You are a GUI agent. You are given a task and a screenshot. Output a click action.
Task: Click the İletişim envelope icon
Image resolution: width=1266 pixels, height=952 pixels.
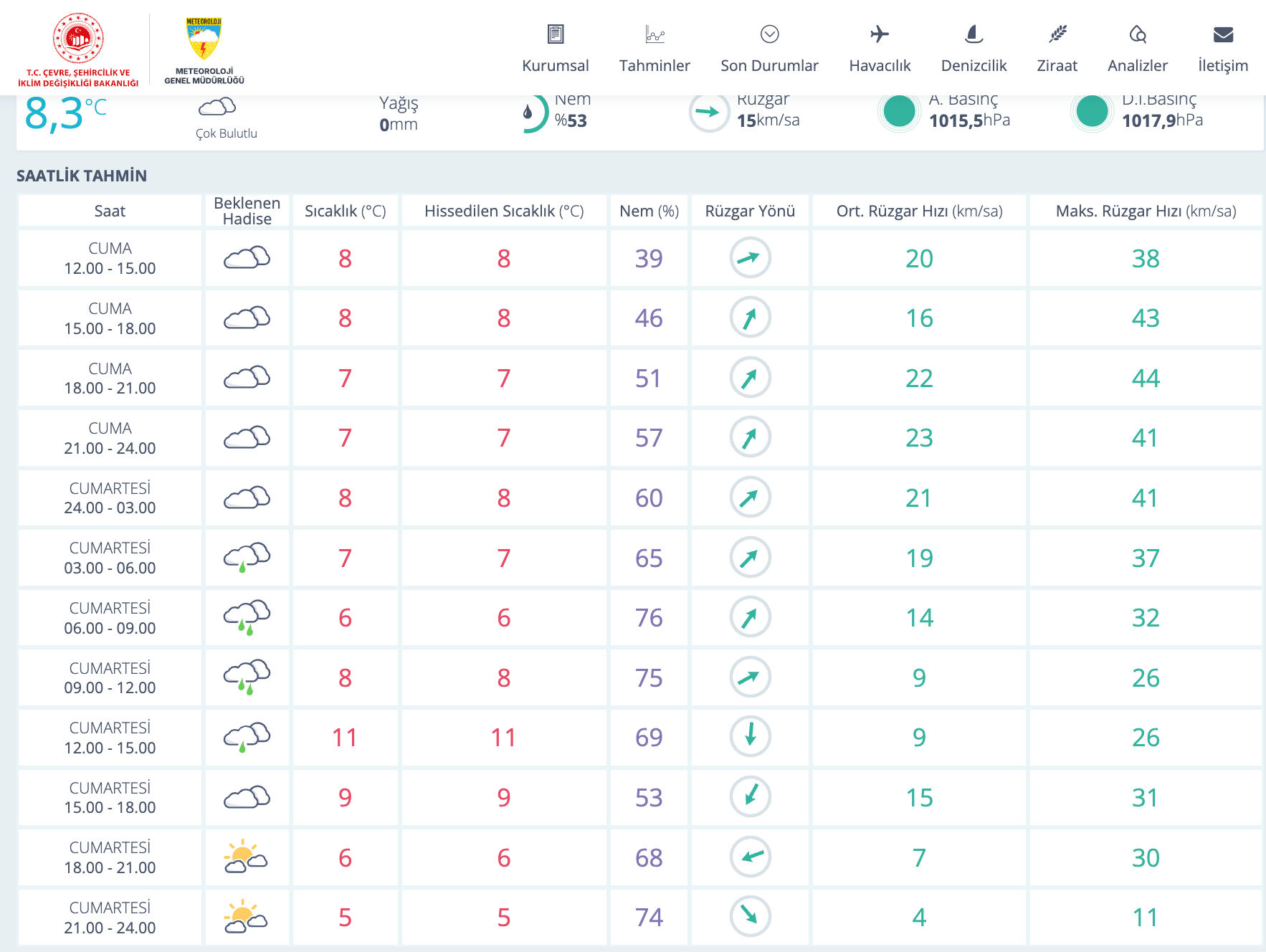tap(1222, 34)
